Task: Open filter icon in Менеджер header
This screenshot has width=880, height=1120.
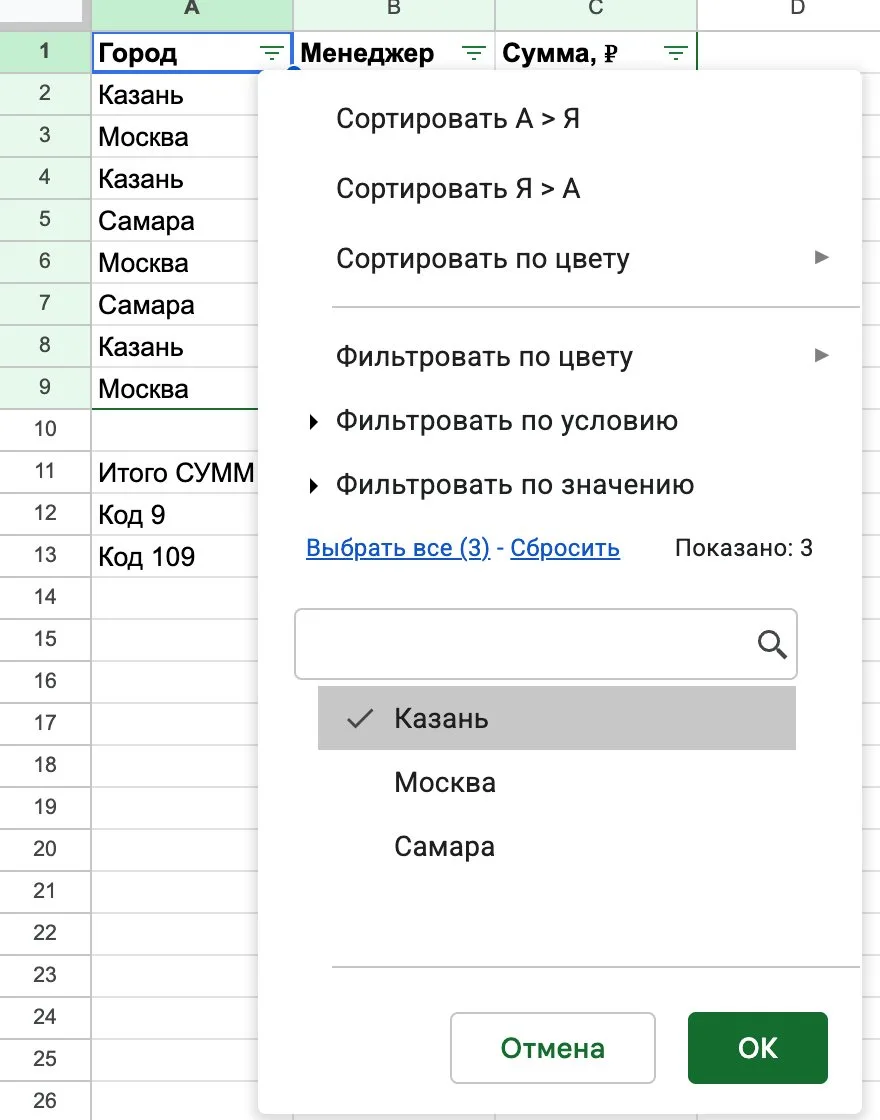Action: tap(474, 53)
